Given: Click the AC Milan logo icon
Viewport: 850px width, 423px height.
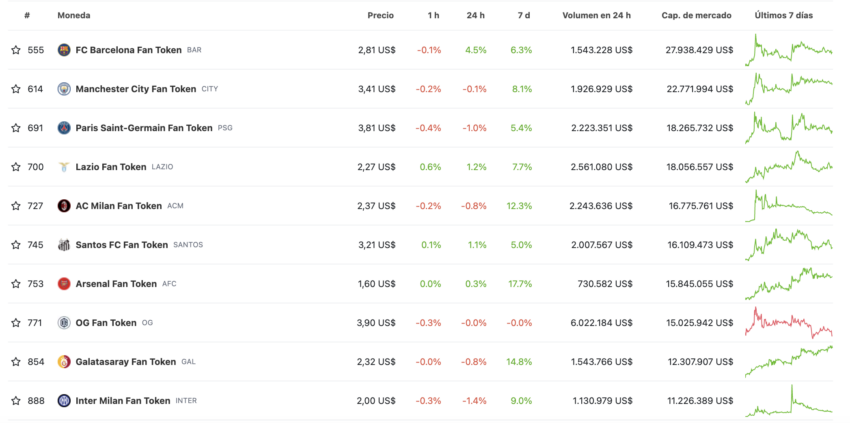Looking at the screenshot, I should [x=64, y=206].
